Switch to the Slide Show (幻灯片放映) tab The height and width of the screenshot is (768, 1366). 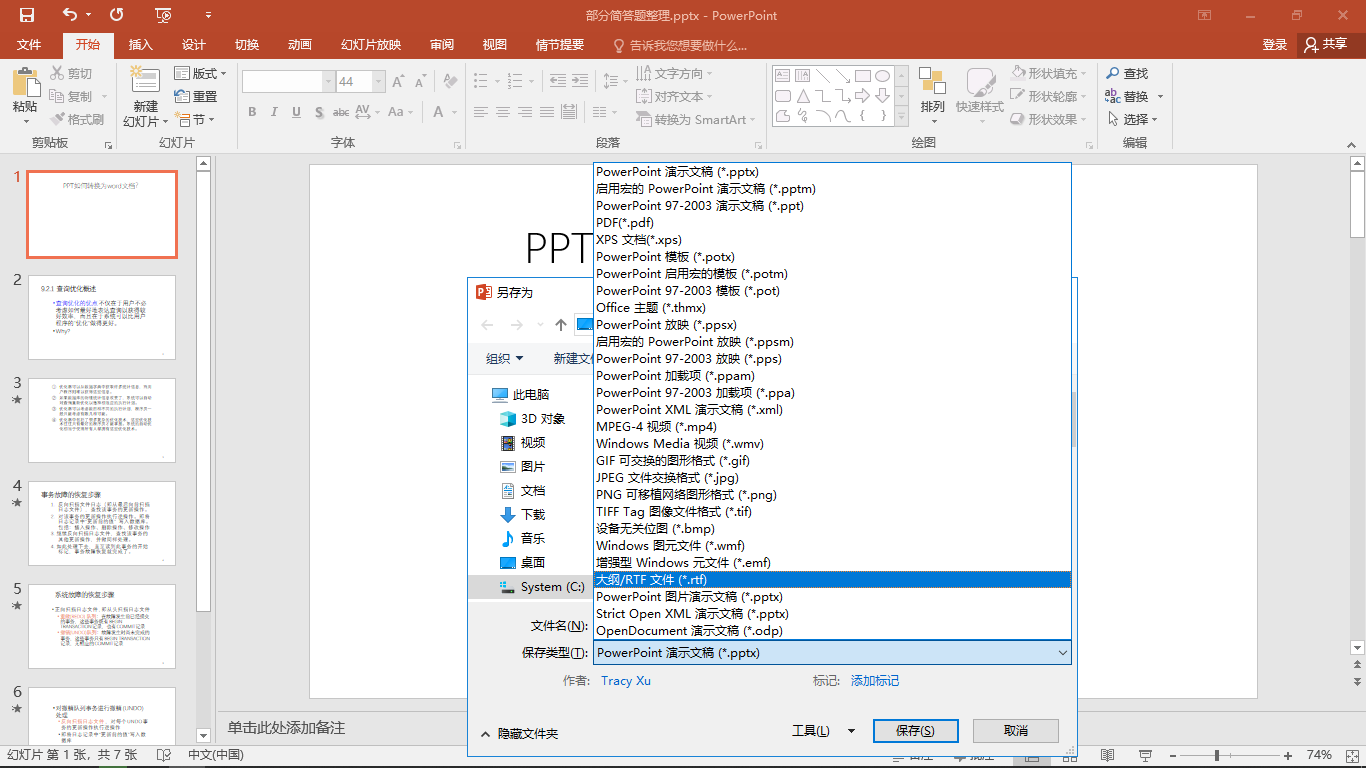[x=371, y=45]
